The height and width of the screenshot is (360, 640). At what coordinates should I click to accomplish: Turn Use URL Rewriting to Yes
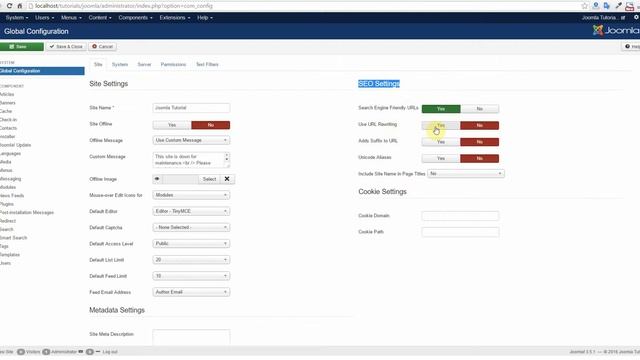(441, 125)
